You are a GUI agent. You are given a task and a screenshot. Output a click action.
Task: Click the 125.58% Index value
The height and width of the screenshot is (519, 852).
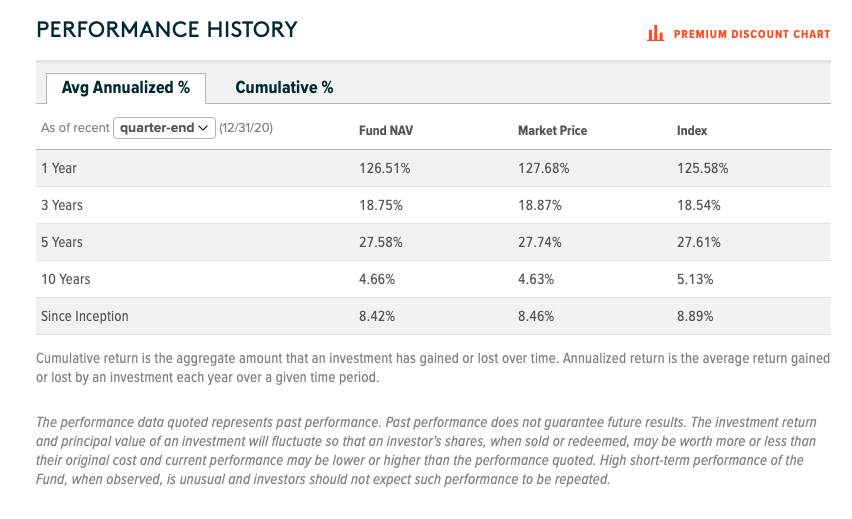point(703,168)
